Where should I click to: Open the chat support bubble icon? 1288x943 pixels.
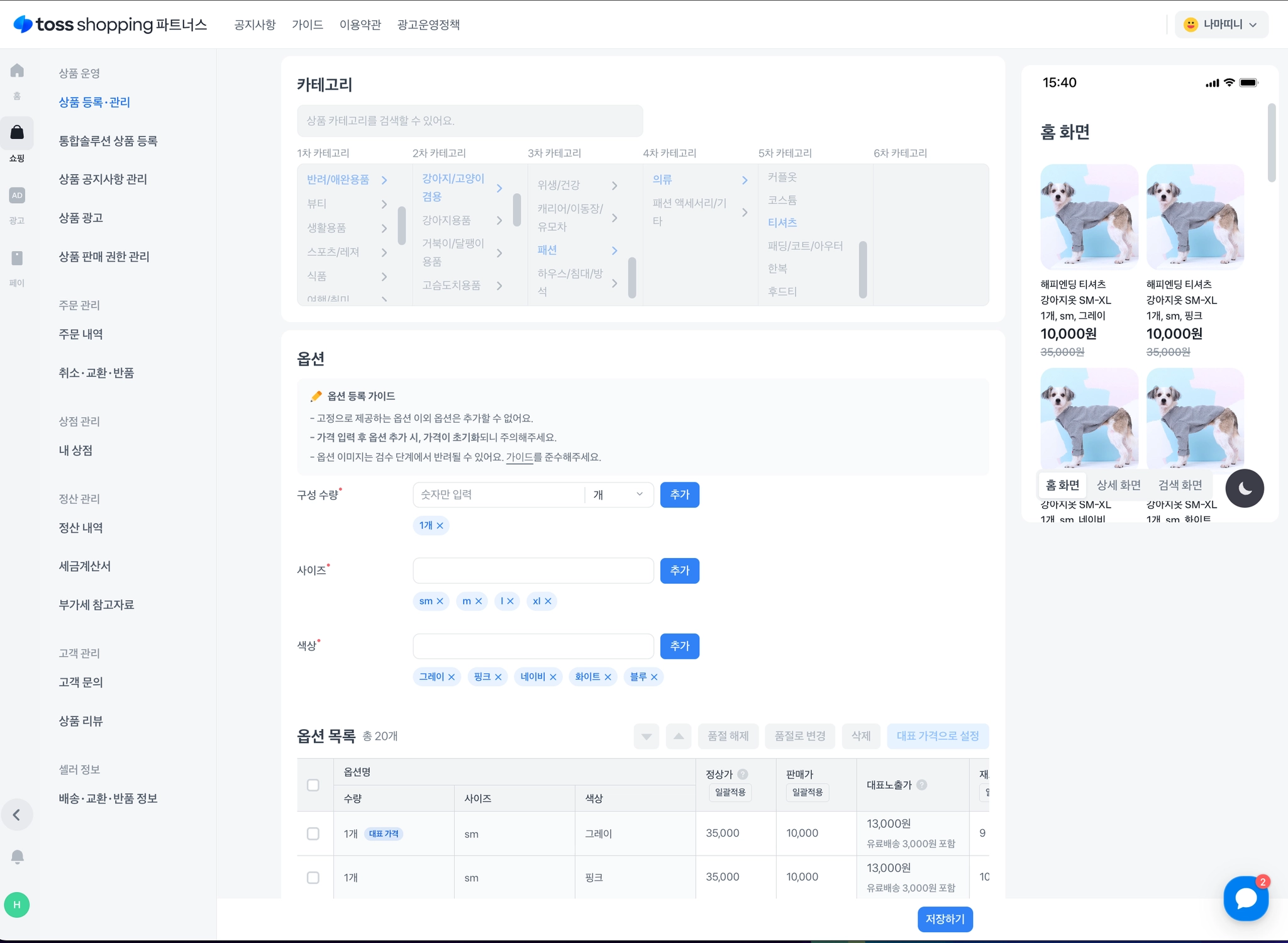click(x=1245, y=898)
